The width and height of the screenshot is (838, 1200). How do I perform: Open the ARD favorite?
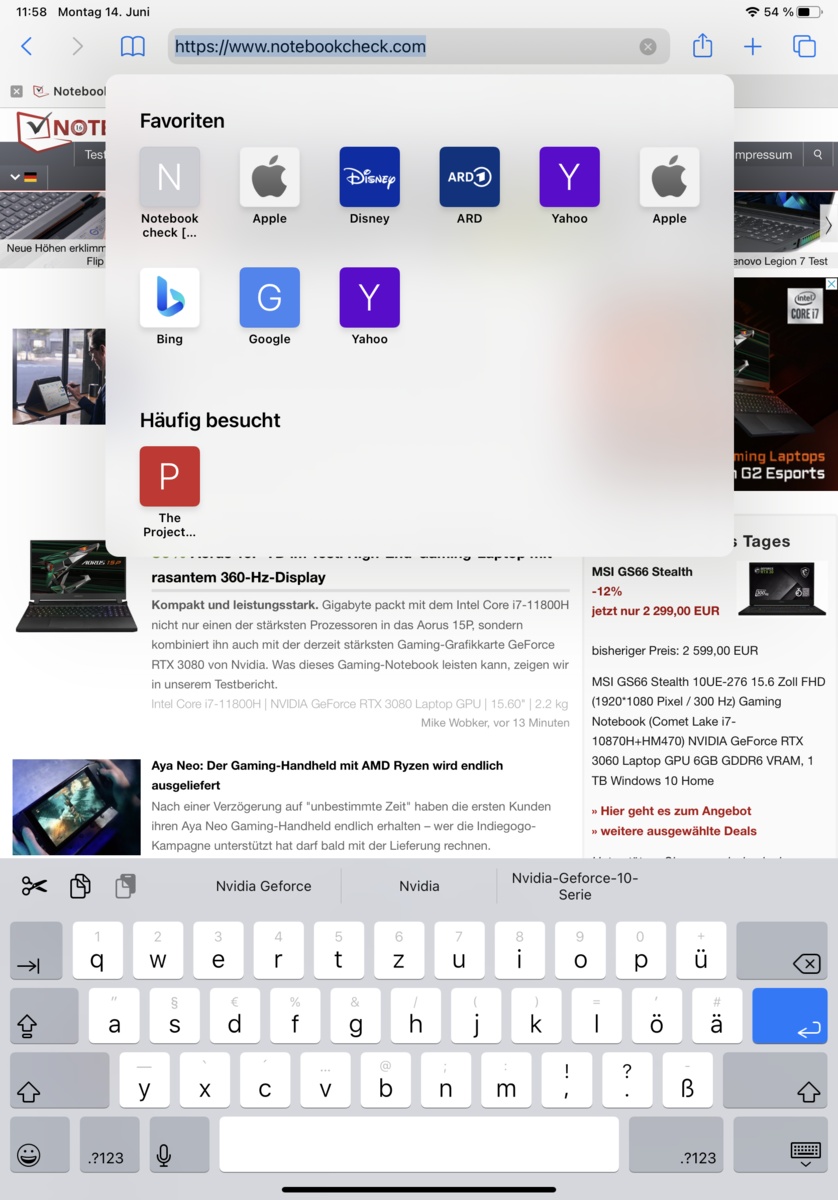(x=470, y=187)
